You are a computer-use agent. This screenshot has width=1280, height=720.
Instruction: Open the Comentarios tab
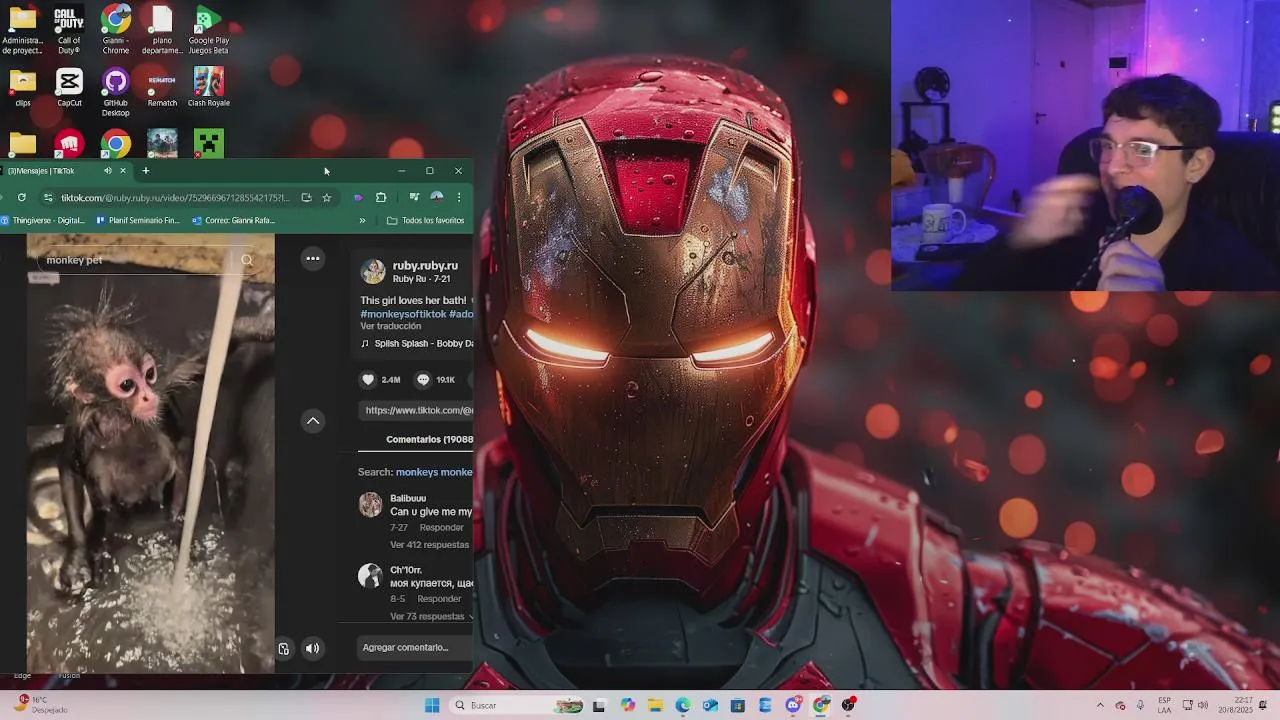click(x=430, y=439)
